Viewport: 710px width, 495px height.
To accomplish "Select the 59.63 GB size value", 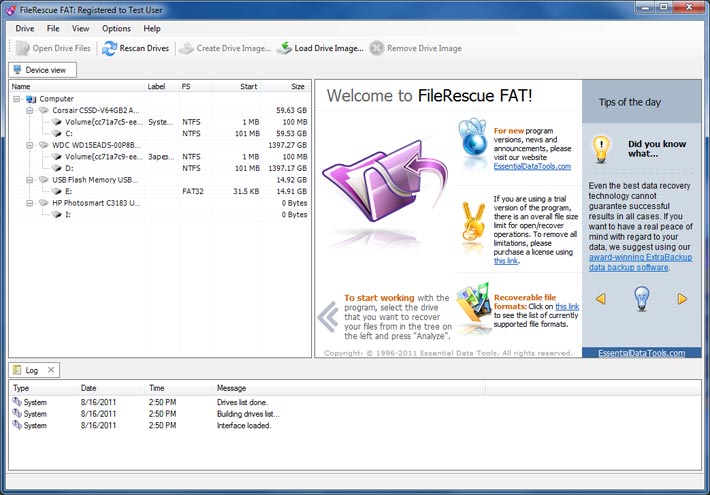I will (292, 111).
